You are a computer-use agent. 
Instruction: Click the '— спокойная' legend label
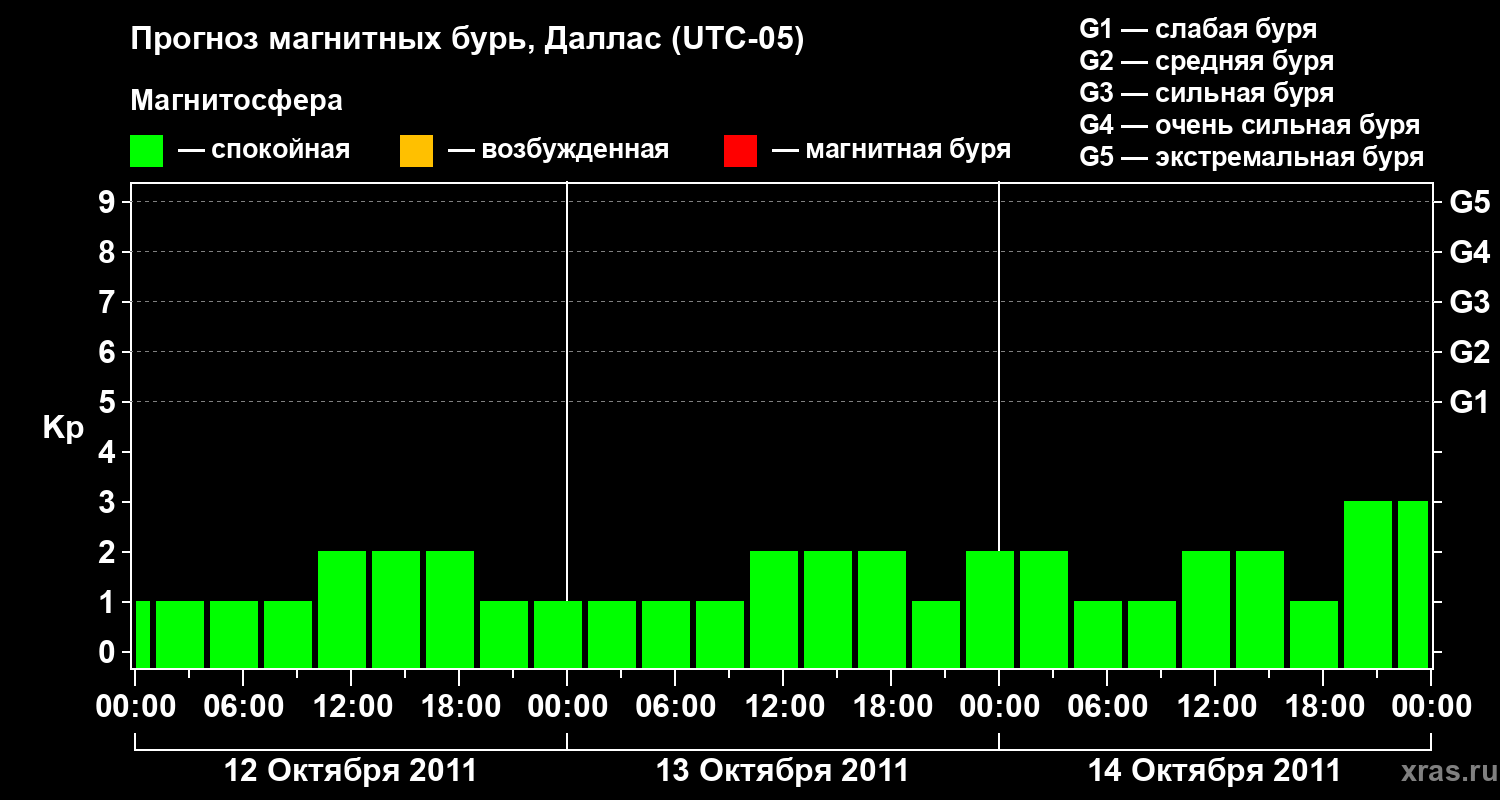pyautogui.click(x=264, y=151)
